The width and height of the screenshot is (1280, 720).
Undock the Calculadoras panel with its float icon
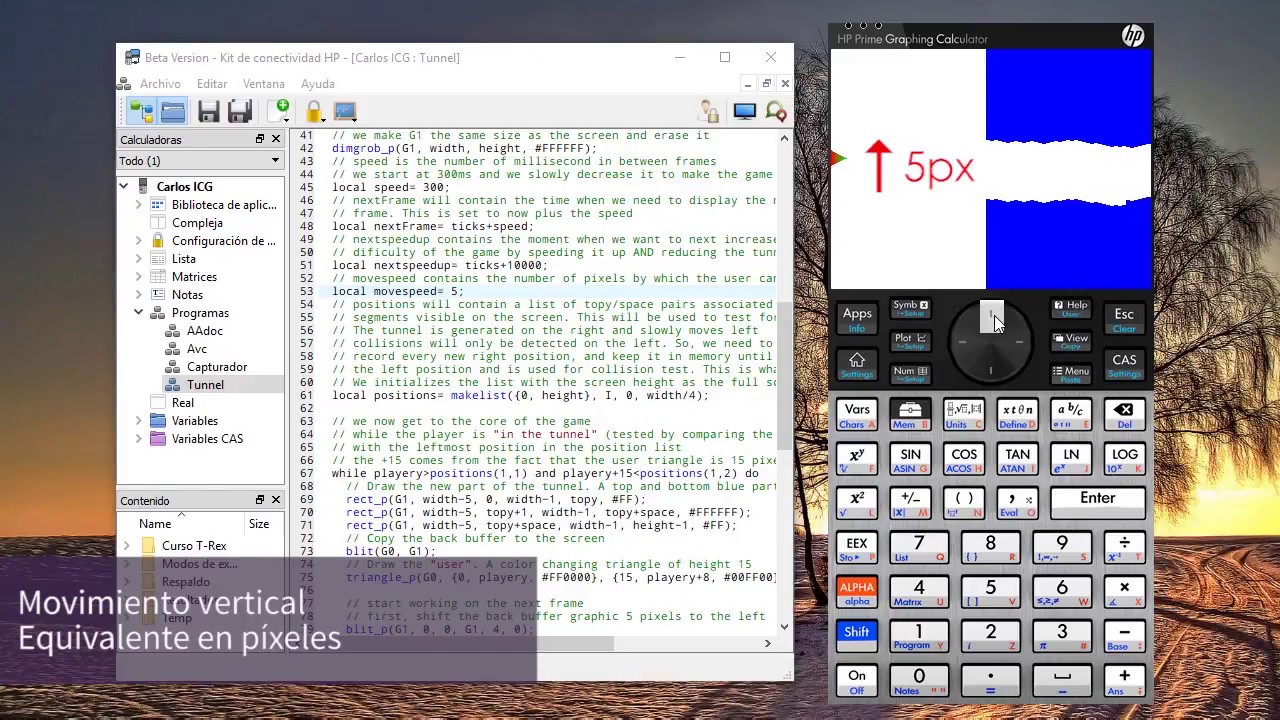pos(260,139)
